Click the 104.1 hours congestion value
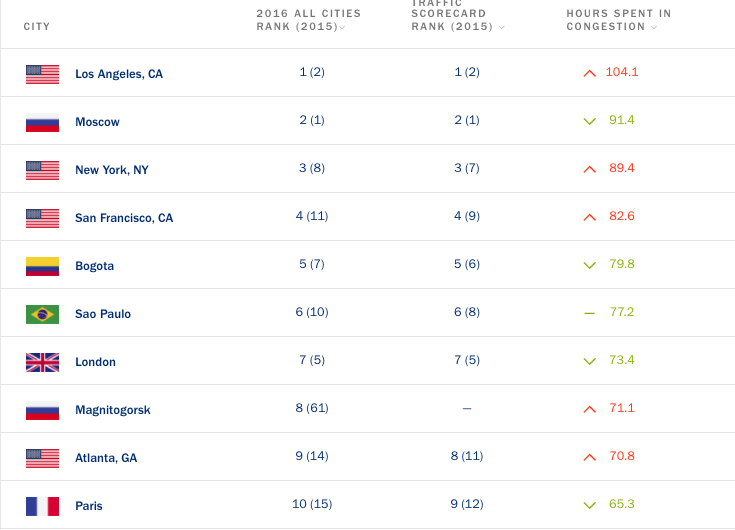The image size is (735, 530). point(622,72)
